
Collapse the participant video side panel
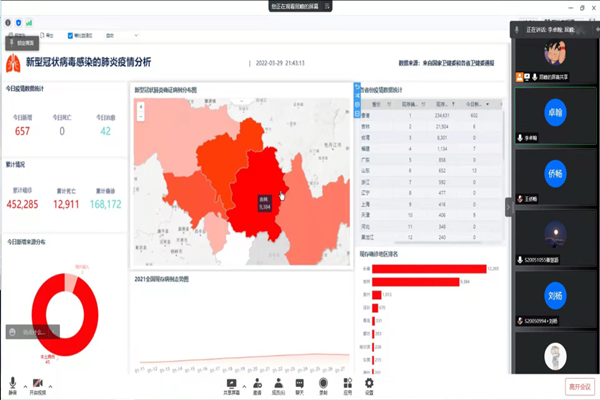tap(507, 207)
